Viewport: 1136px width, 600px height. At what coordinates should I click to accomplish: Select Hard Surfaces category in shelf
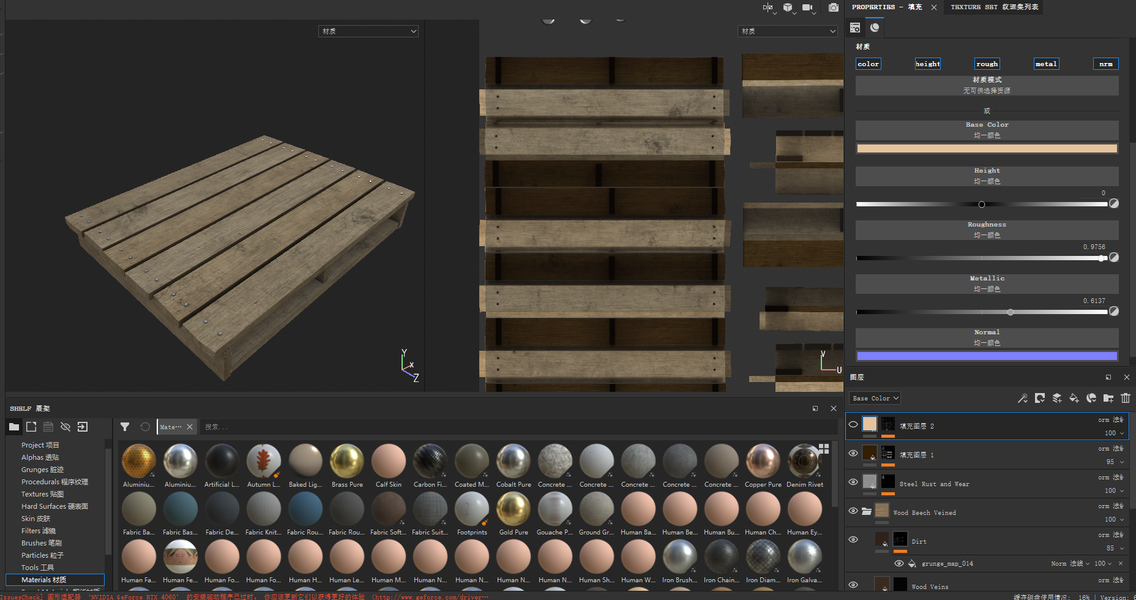click(x=55, y=507)
